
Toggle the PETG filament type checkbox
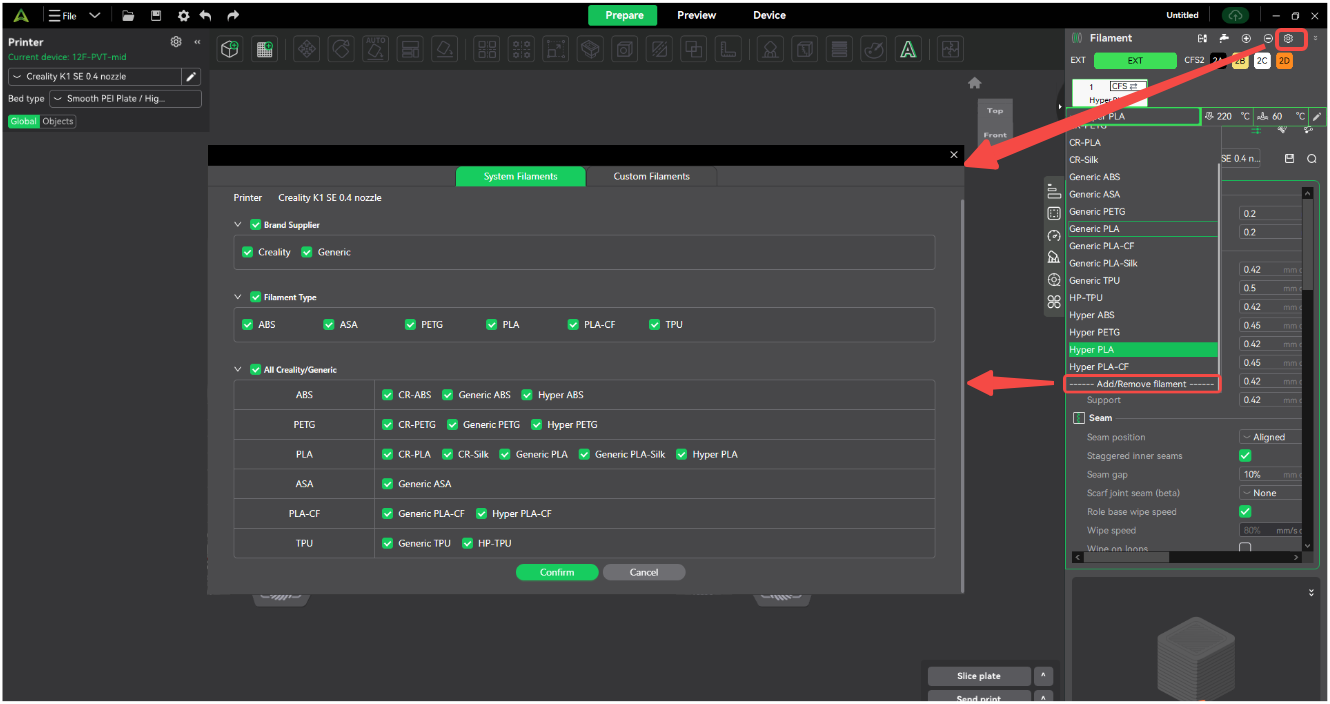pyautogui.click(x=411, y=324)
